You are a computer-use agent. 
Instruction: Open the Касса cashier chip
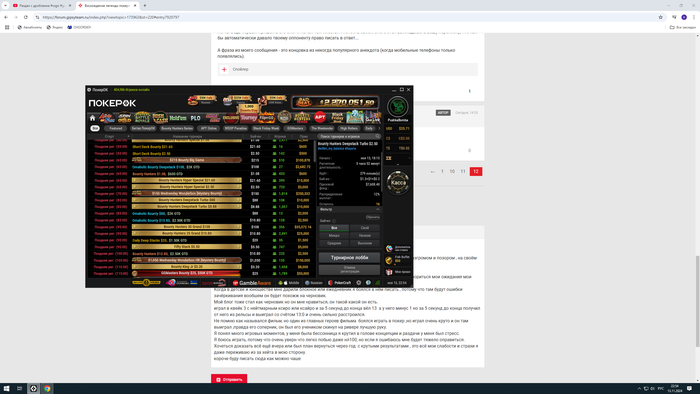pyautogui.click(x=398, y=182)
